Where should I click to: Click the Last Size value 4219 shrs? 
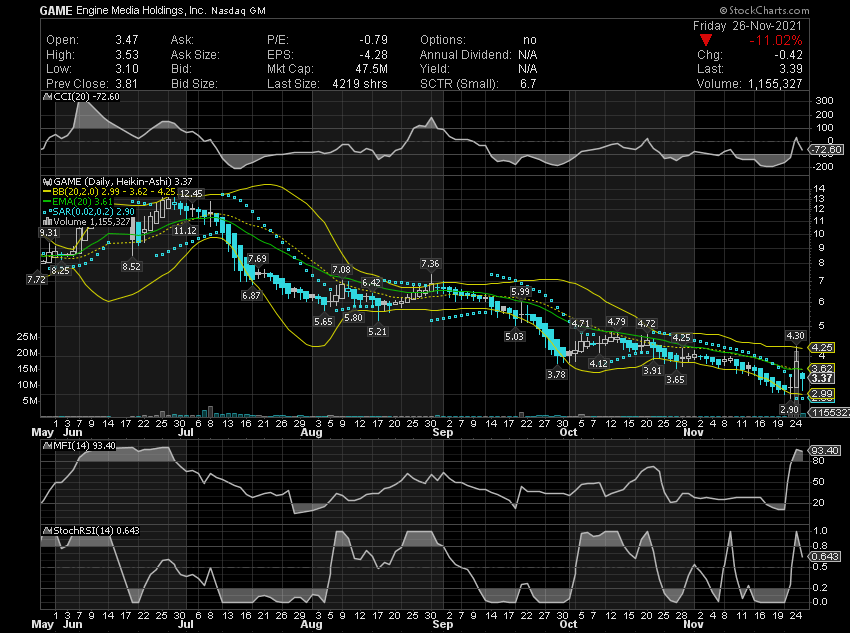click(360, 84)
